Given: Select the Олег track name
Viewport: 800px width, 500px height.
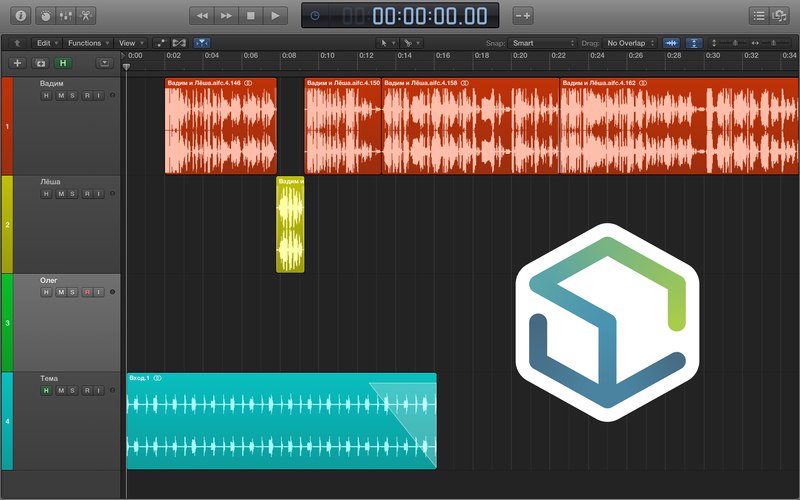Looking at the screenshot, I should coord(48,280).
